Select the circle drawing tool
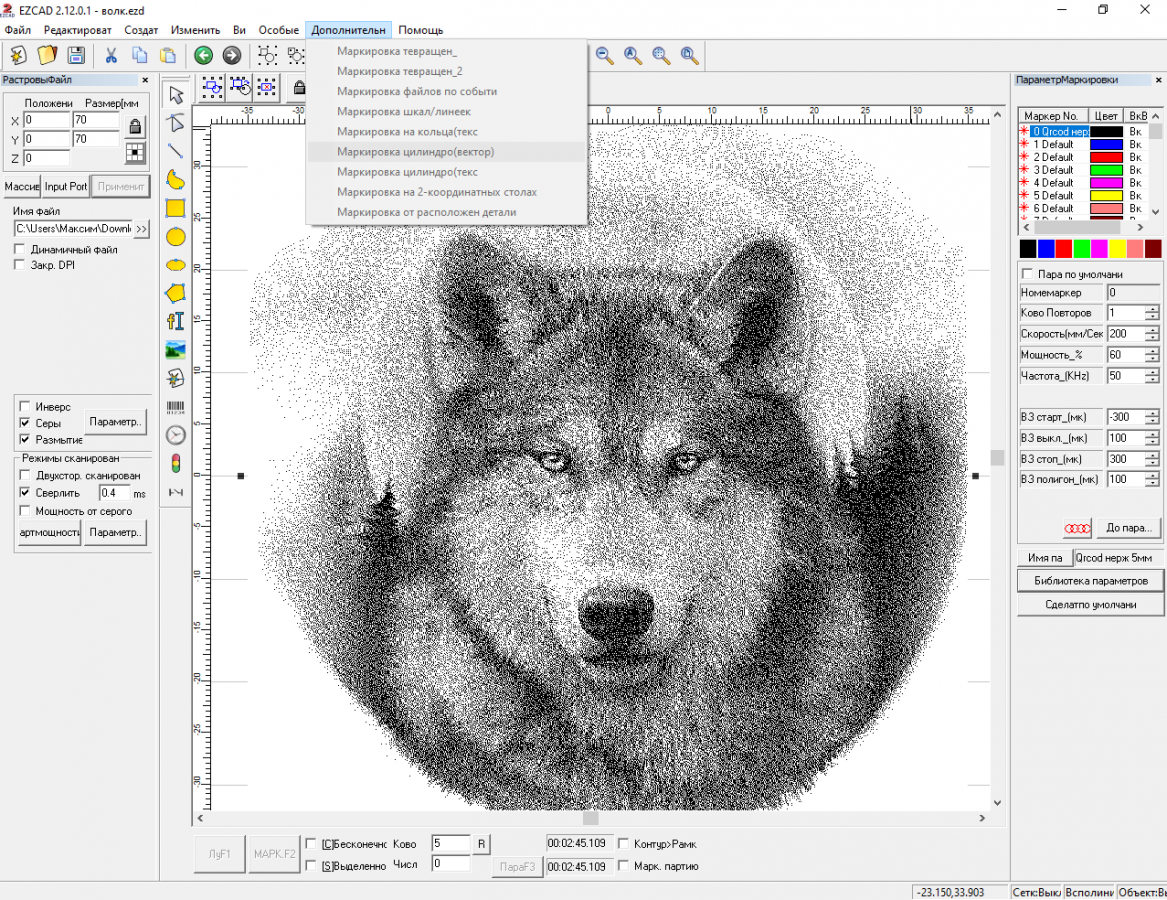 click(x=176, y=237)
